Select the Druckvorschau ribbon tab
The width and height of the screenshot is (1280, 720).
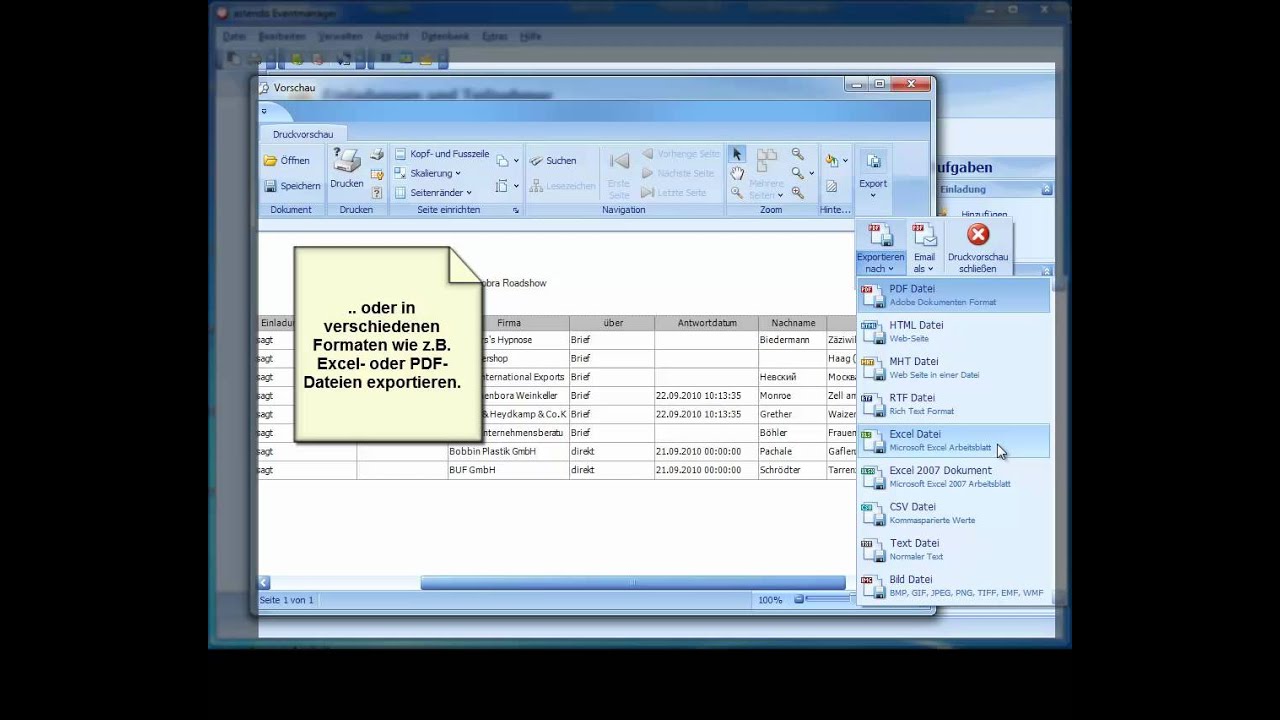pos(303,134)
